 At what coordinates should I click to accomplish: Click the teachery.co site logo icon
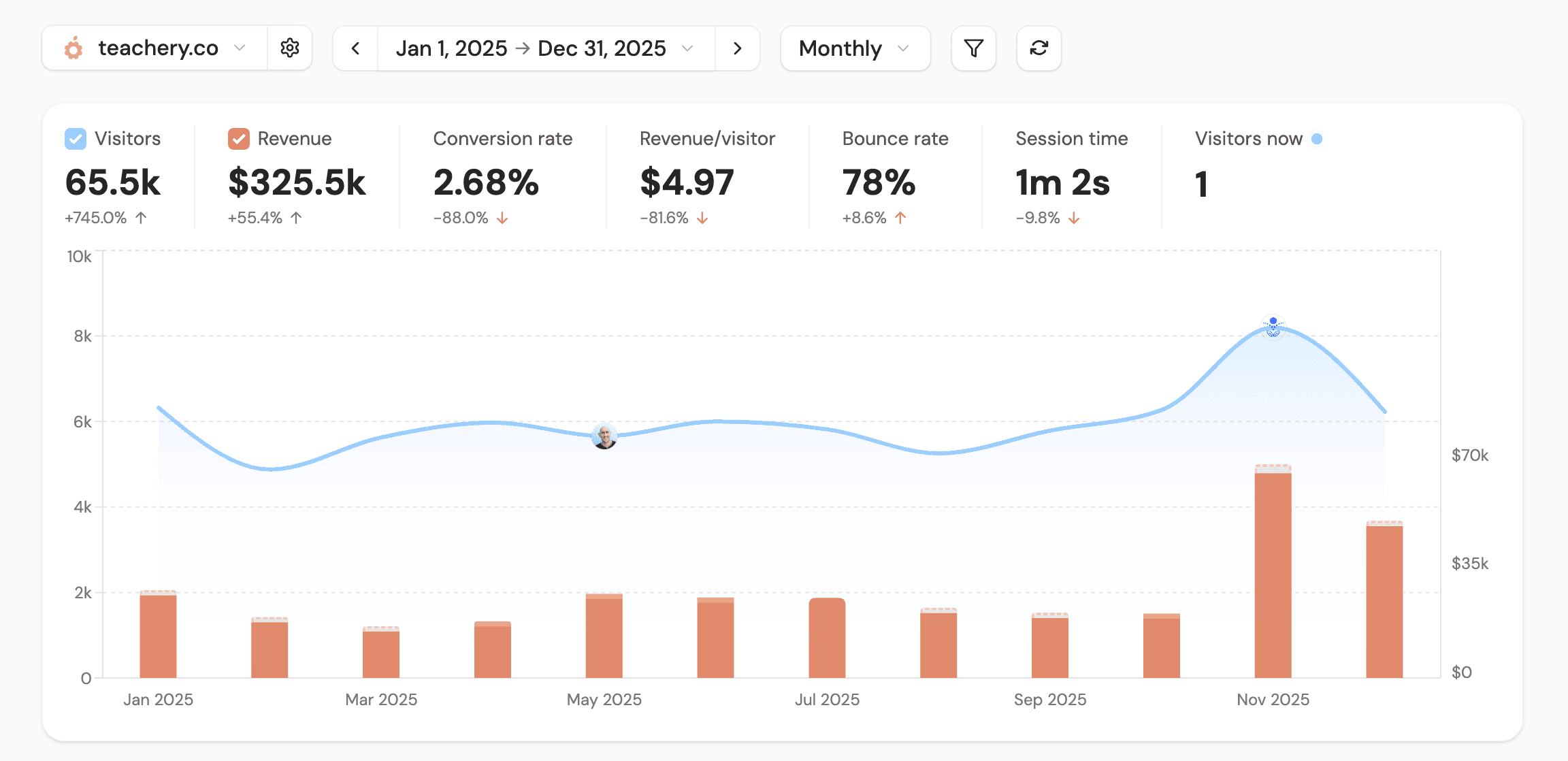coord(73,48)
